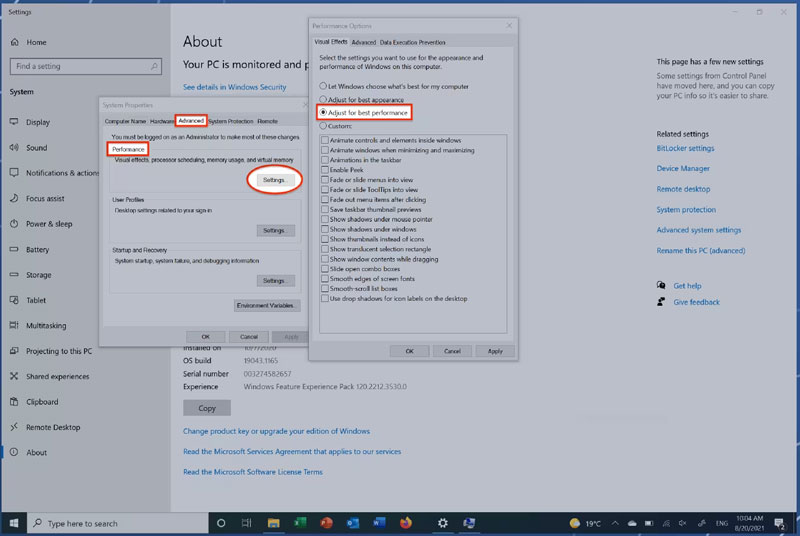This screenshot has width=800, height=536.
Task: Open Device Manager link
Action: (x=683, y=168)
